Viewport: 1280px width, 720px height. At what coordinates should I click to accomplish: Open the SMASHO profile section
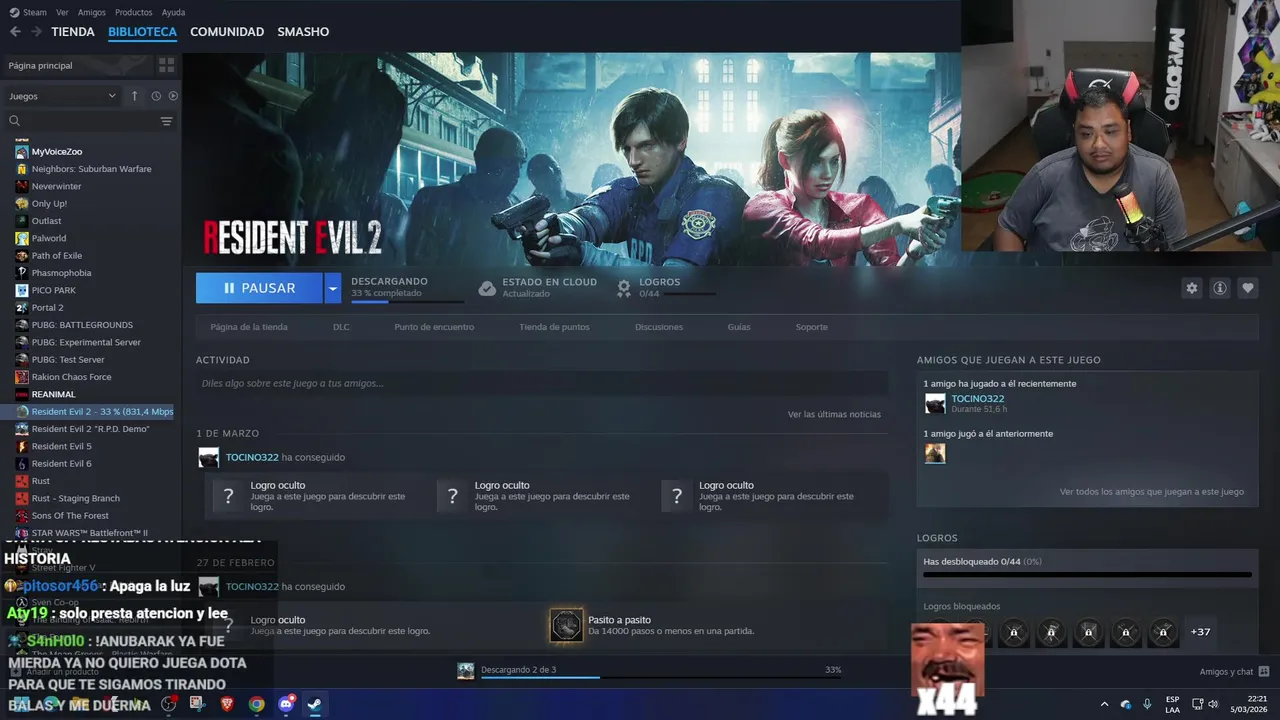303,32
